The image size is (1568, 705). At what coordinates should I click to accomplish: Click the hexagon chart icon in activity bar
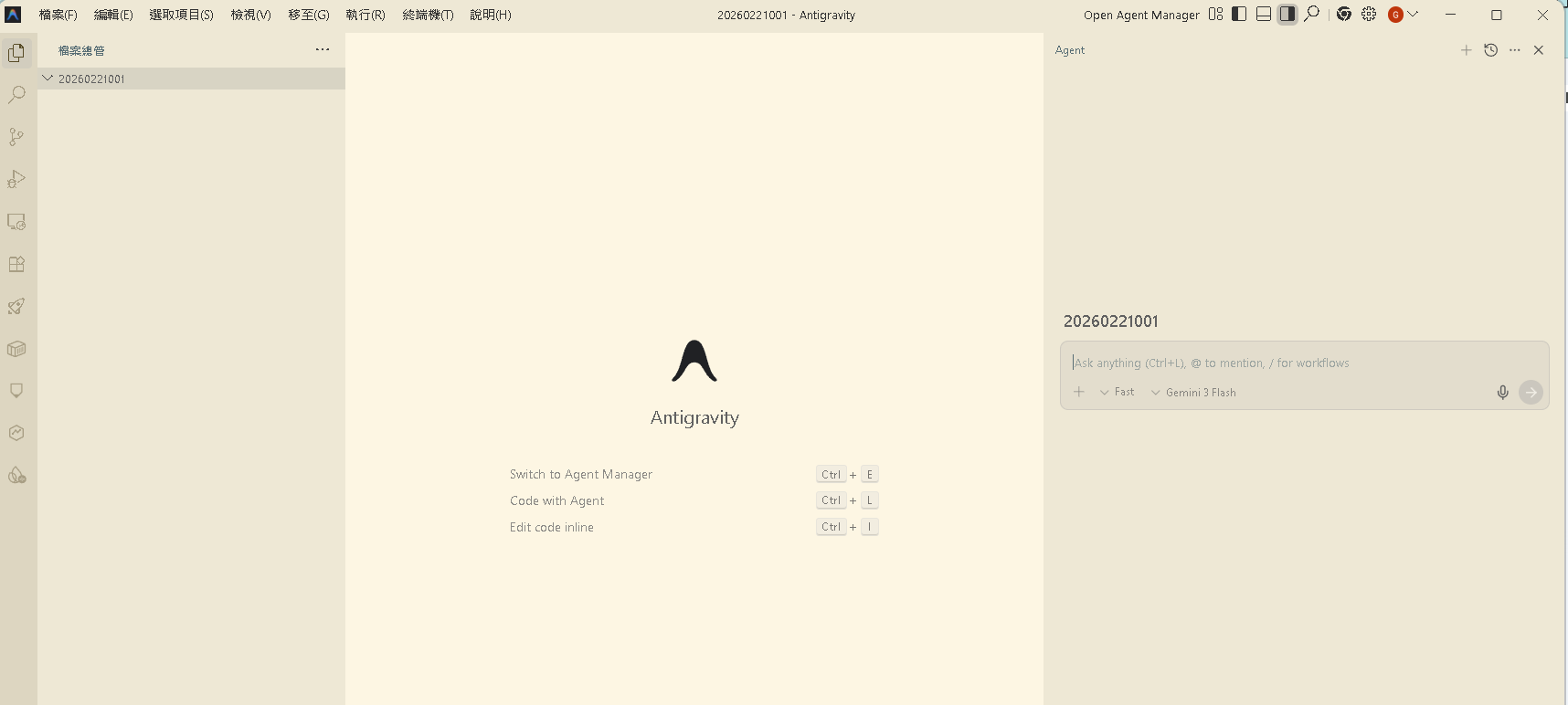point(16,433)
